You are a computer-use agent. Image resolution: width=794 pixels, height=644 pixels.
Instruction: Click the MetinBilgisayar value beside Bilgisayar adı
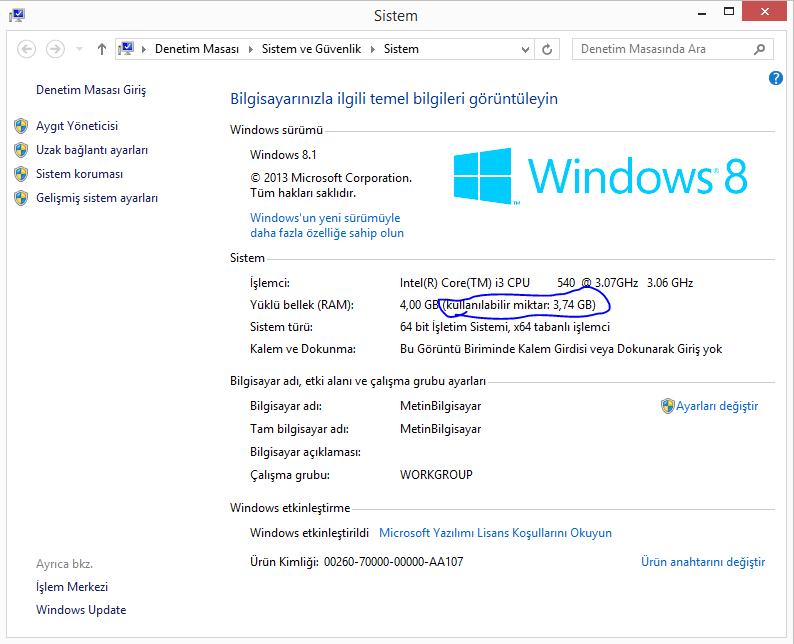[441, 406]
